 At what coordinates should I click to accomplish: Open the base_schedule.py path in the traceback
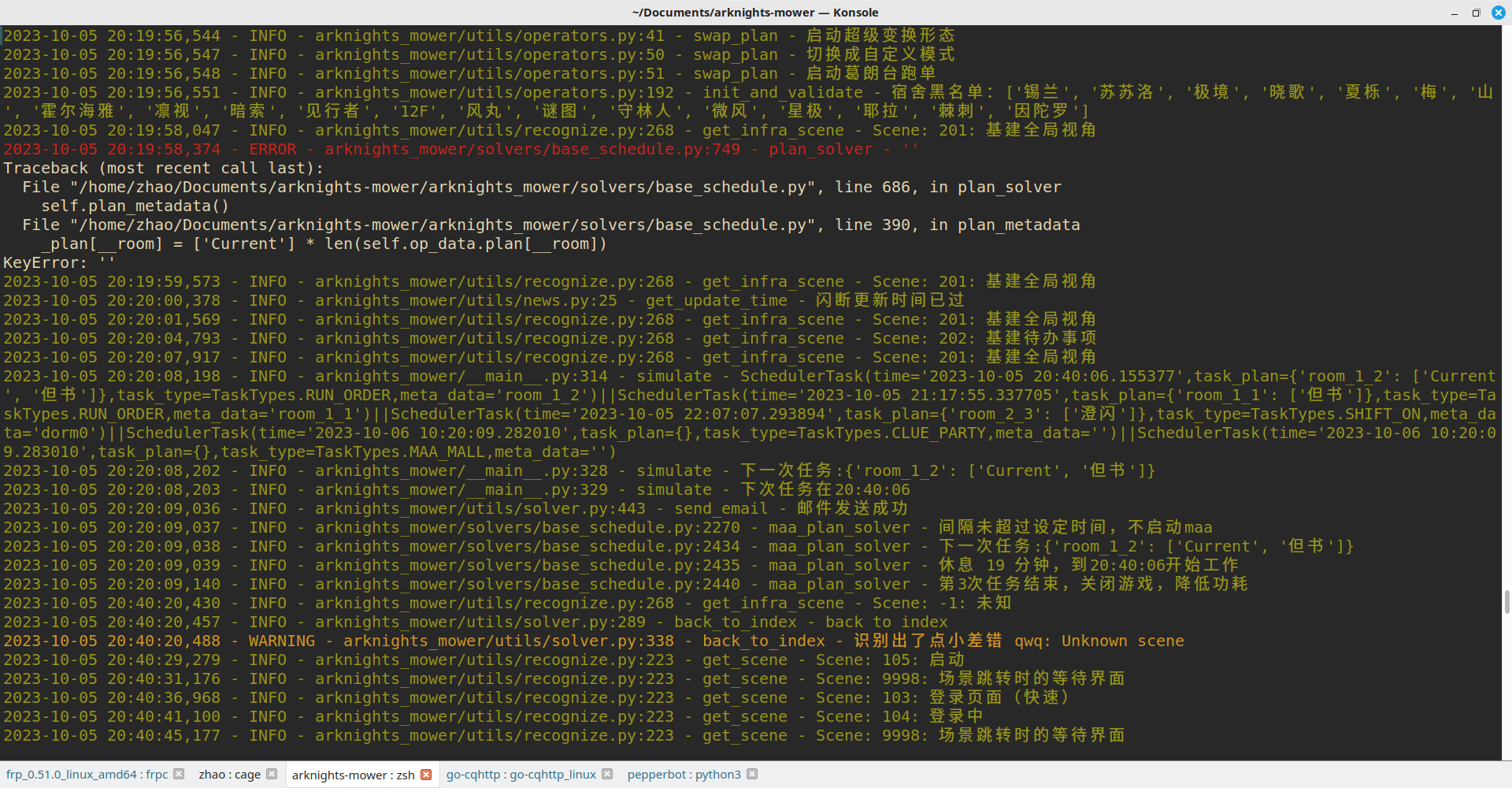(441, 187)
